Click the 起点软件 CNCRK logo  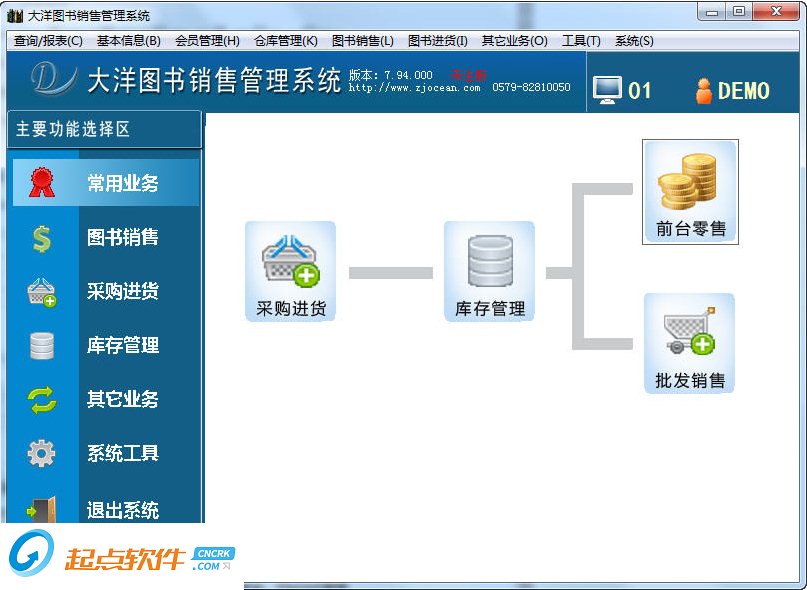[95, 553]
